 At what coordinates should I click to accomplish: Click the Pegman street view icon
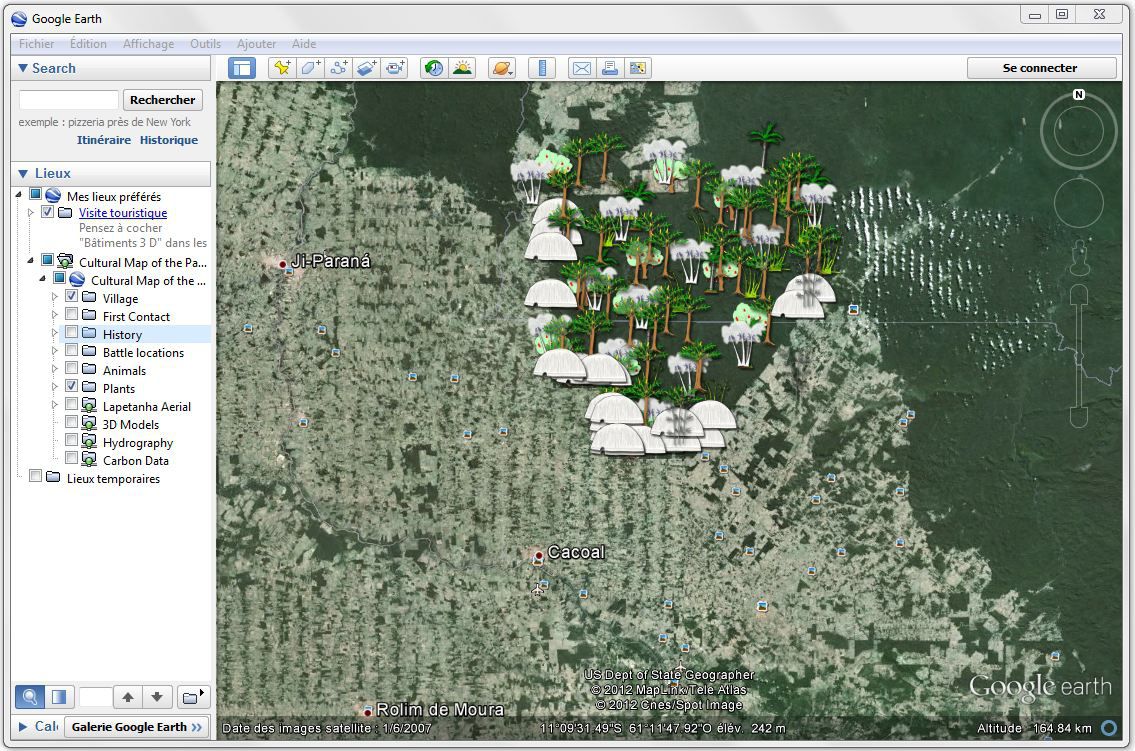[1079, 258]
